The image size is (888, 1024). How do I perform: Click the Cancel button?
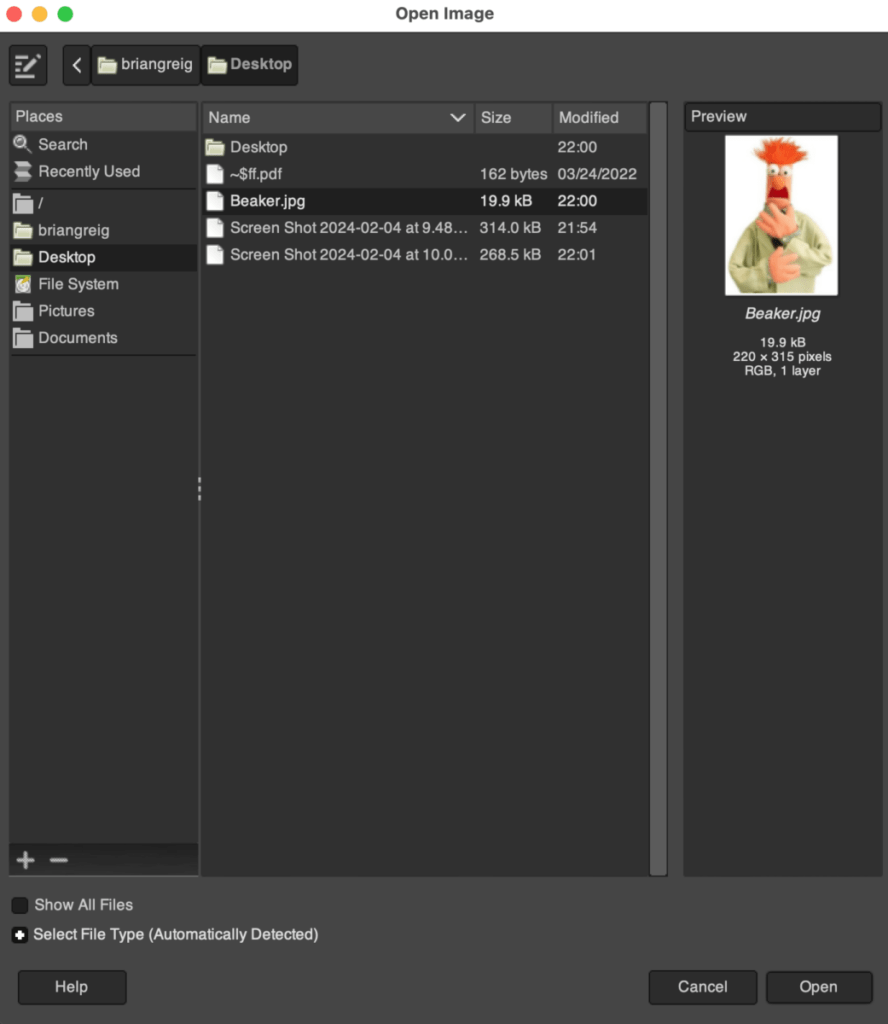[x=702, y=987]
